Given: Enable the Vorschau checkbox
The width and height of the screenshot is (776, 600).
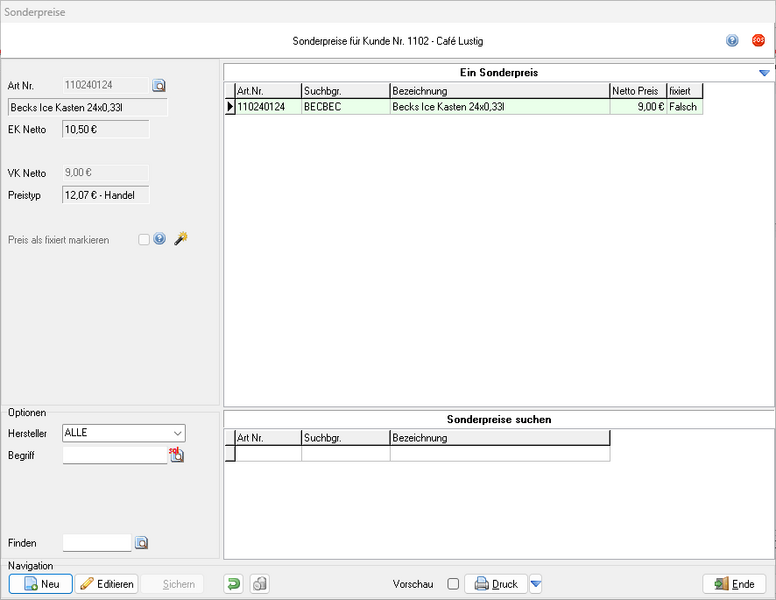Looking at the screenshot, I should tap(453, 584).
